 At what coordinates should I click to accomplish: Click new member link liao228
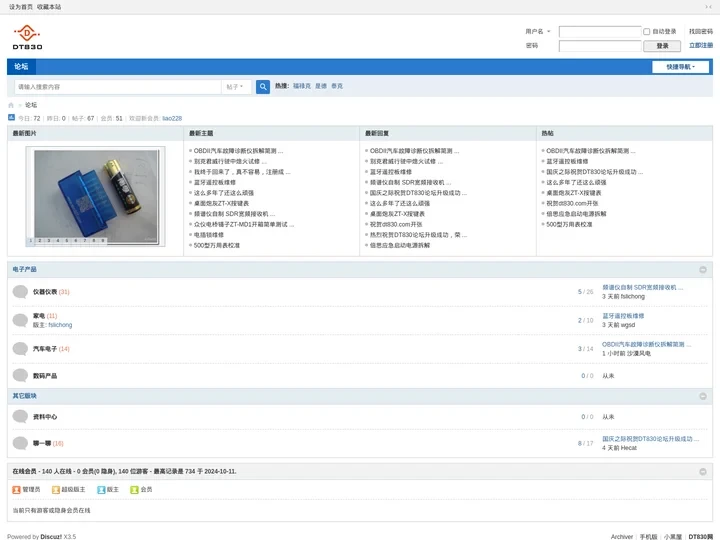pyautogui.click(x=172, y=118)
